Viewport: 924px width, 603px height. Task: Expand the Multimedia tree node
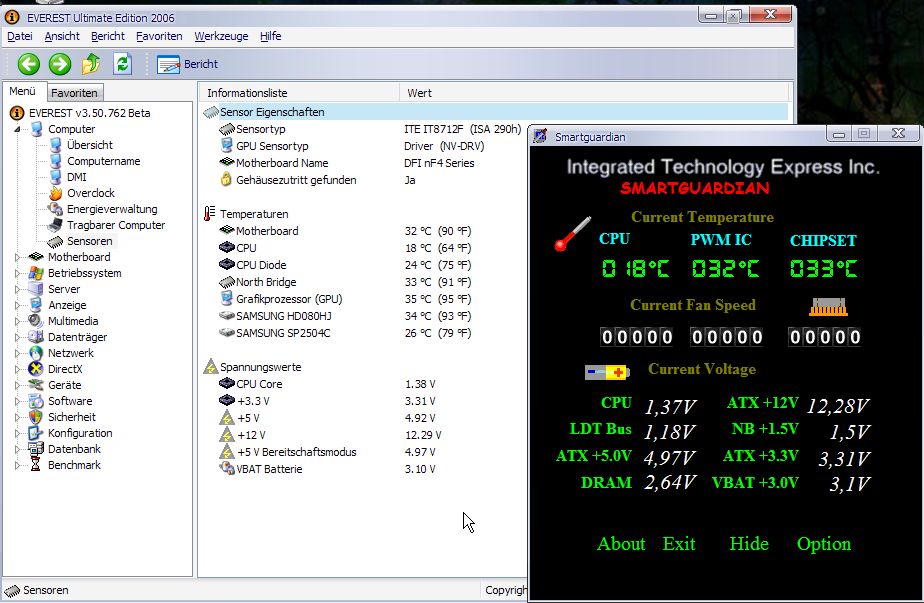tap(18, 321)
